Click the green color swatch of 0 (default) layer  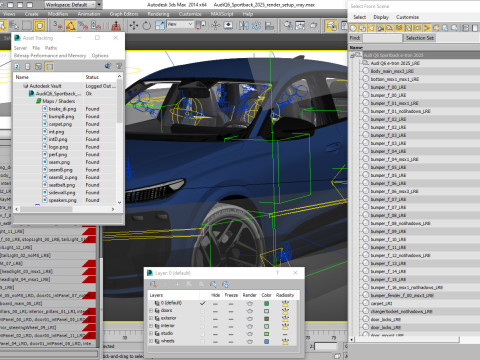tap(266, 304)
